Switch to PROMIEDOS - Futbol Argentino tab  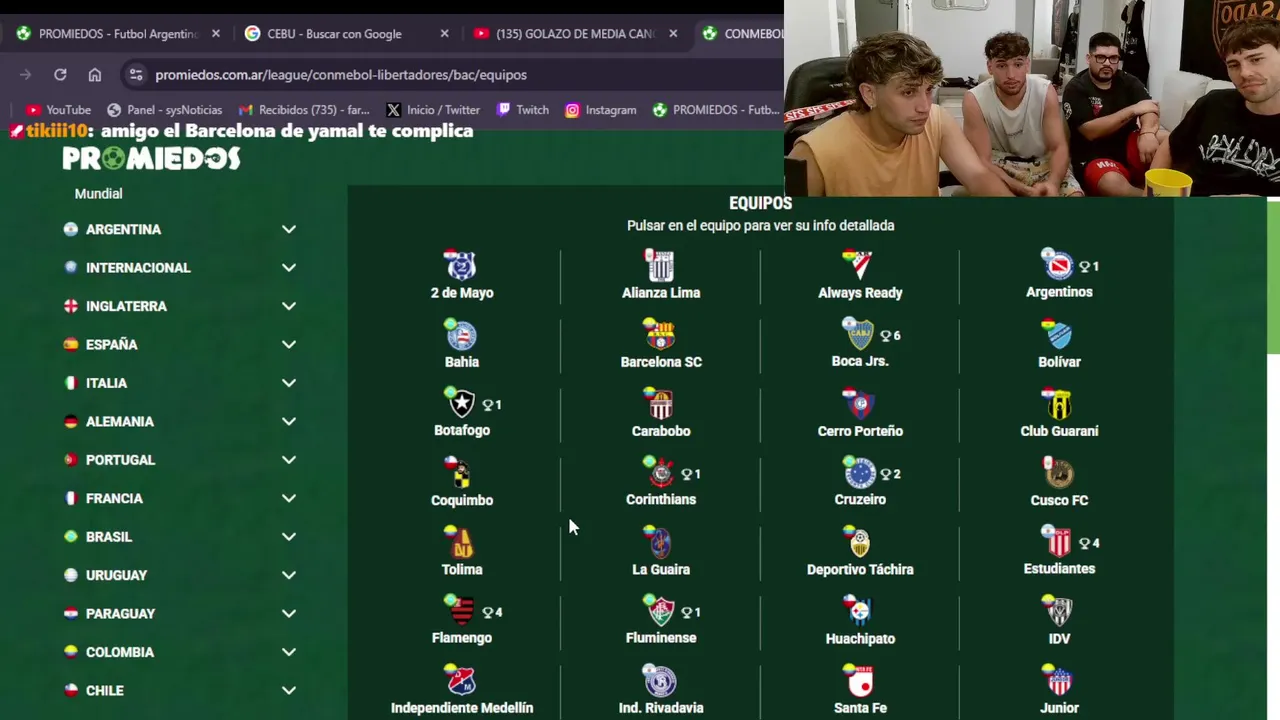click(x=117, y=33)
